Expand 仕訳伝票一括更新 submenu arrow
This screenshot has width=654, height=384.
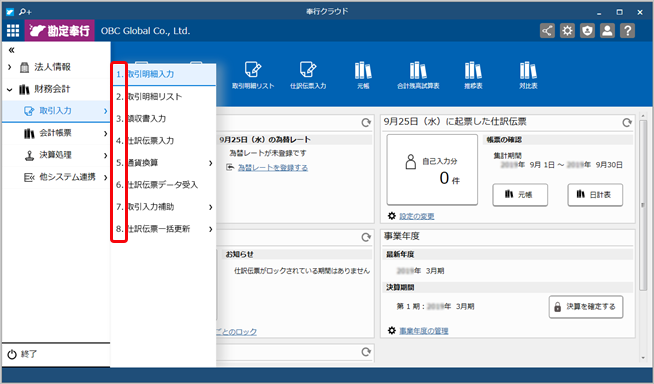[x=211, y=229]
